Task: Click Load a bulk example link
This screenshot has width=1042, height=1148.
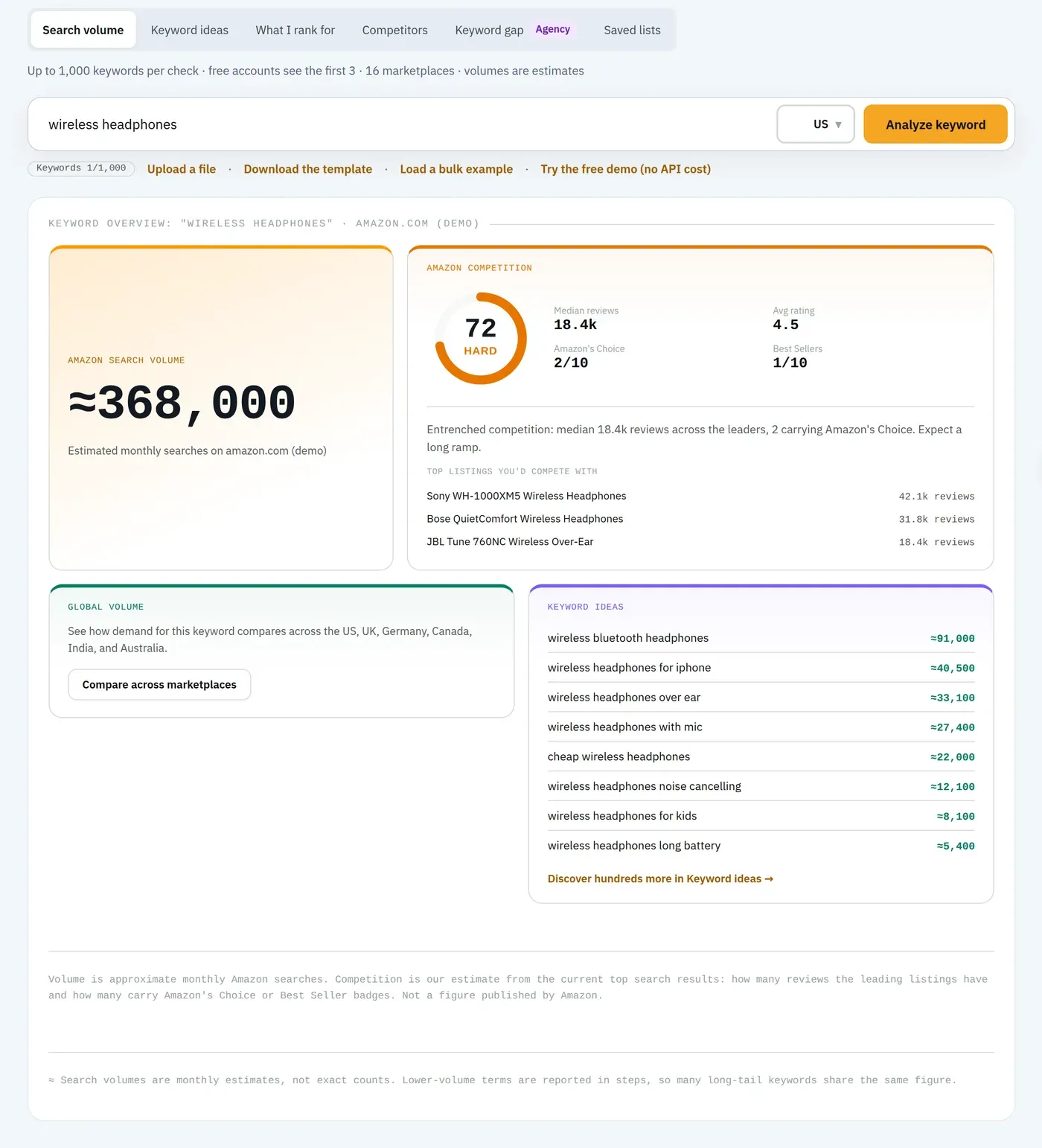Action: tap(456, 169)
